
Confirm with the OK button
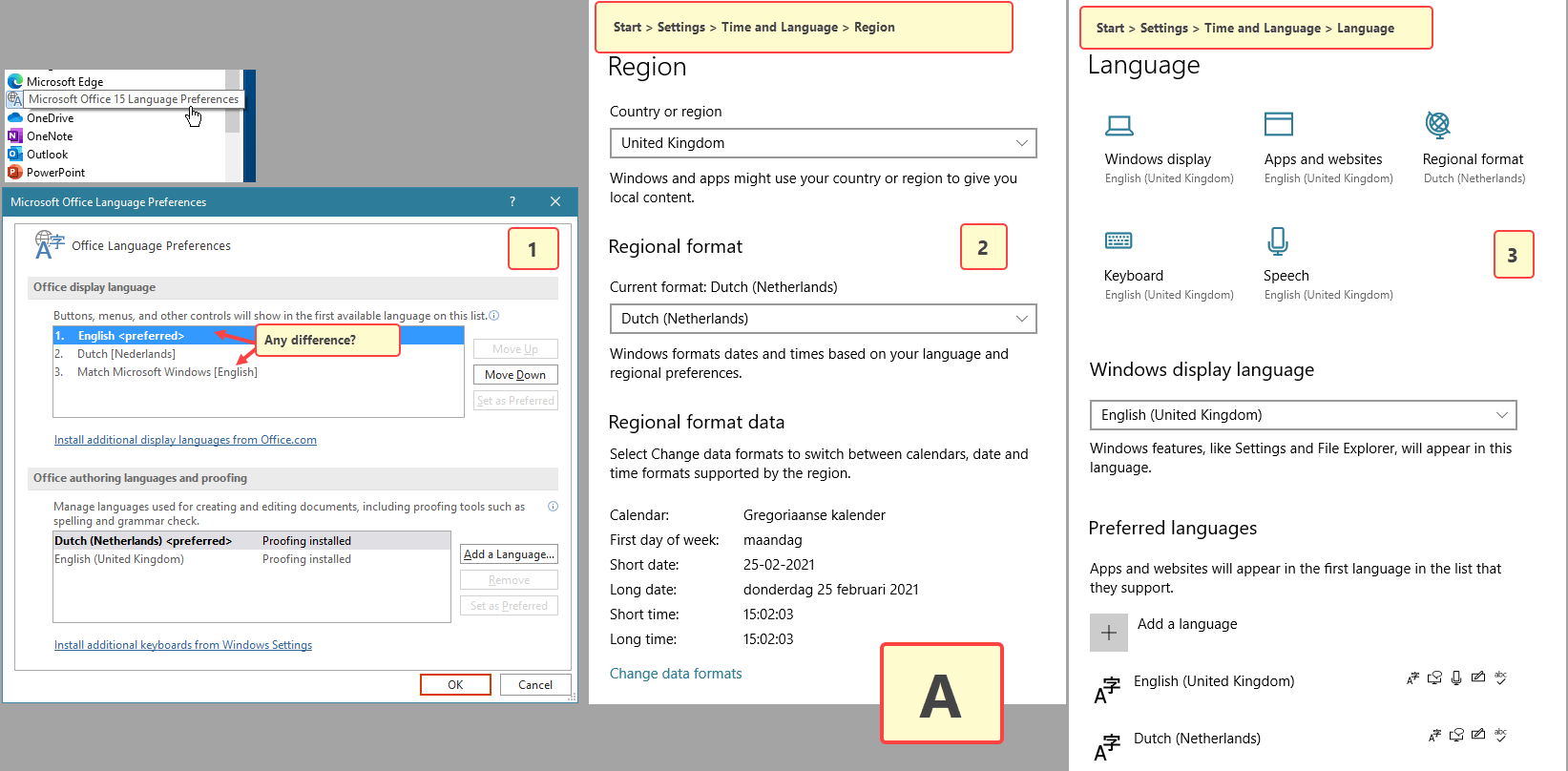(x=455, y=685)
